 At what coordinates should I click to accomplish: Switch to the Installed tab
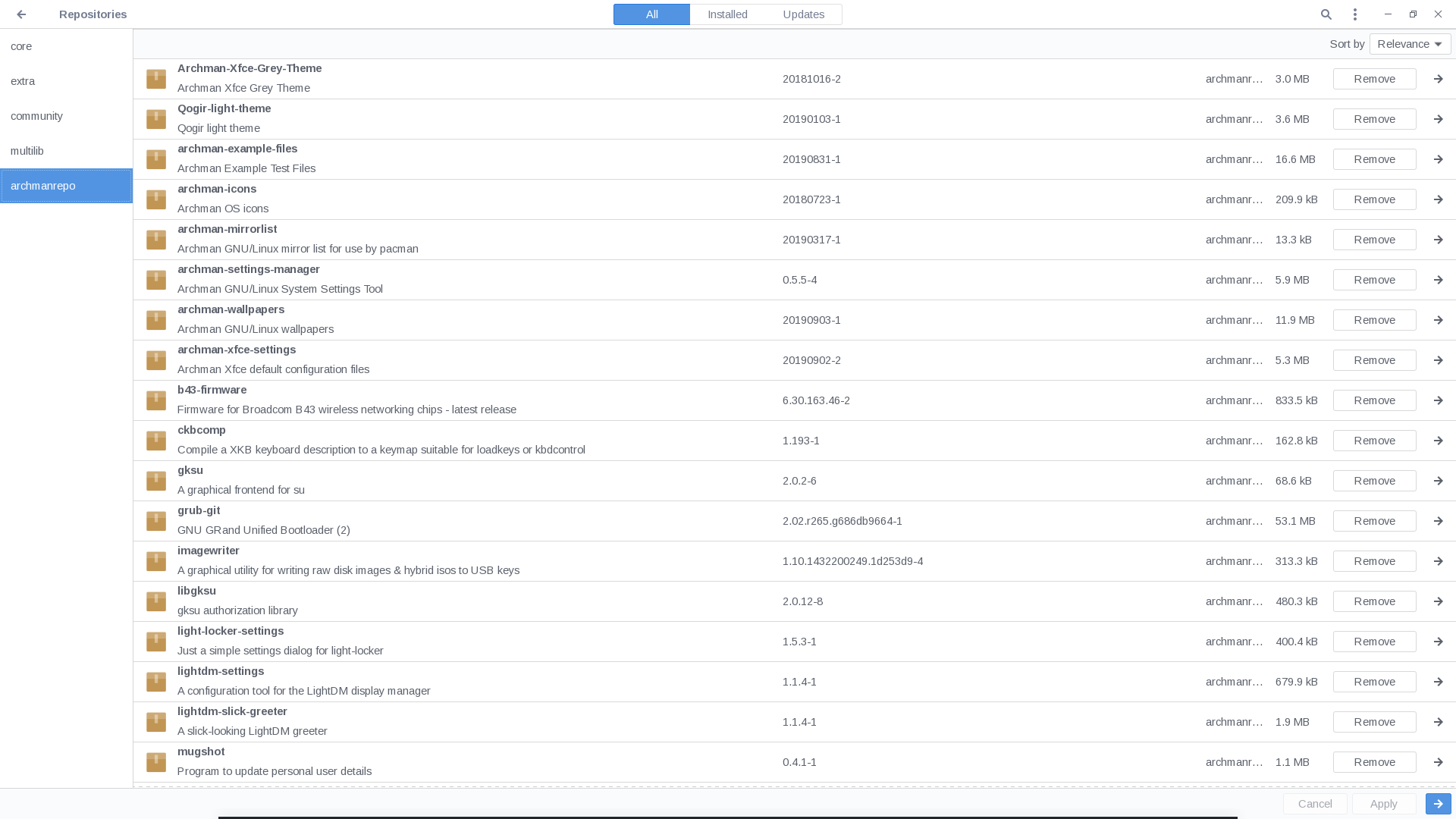click(727, 14)
